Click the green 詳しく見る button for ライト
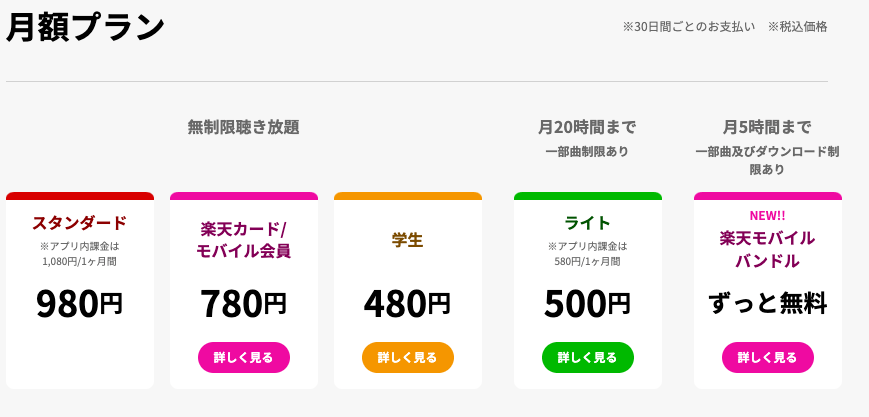 [587, 358]
